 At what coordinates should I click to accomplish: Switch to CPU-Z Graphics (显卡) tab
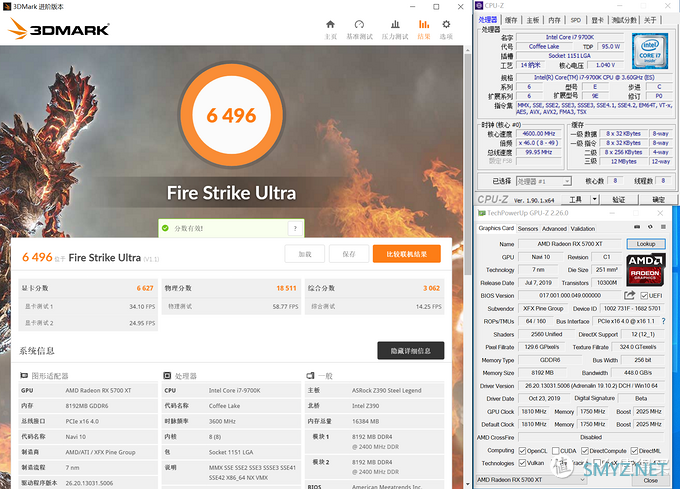pyautogui.click(x=597, y=20)
